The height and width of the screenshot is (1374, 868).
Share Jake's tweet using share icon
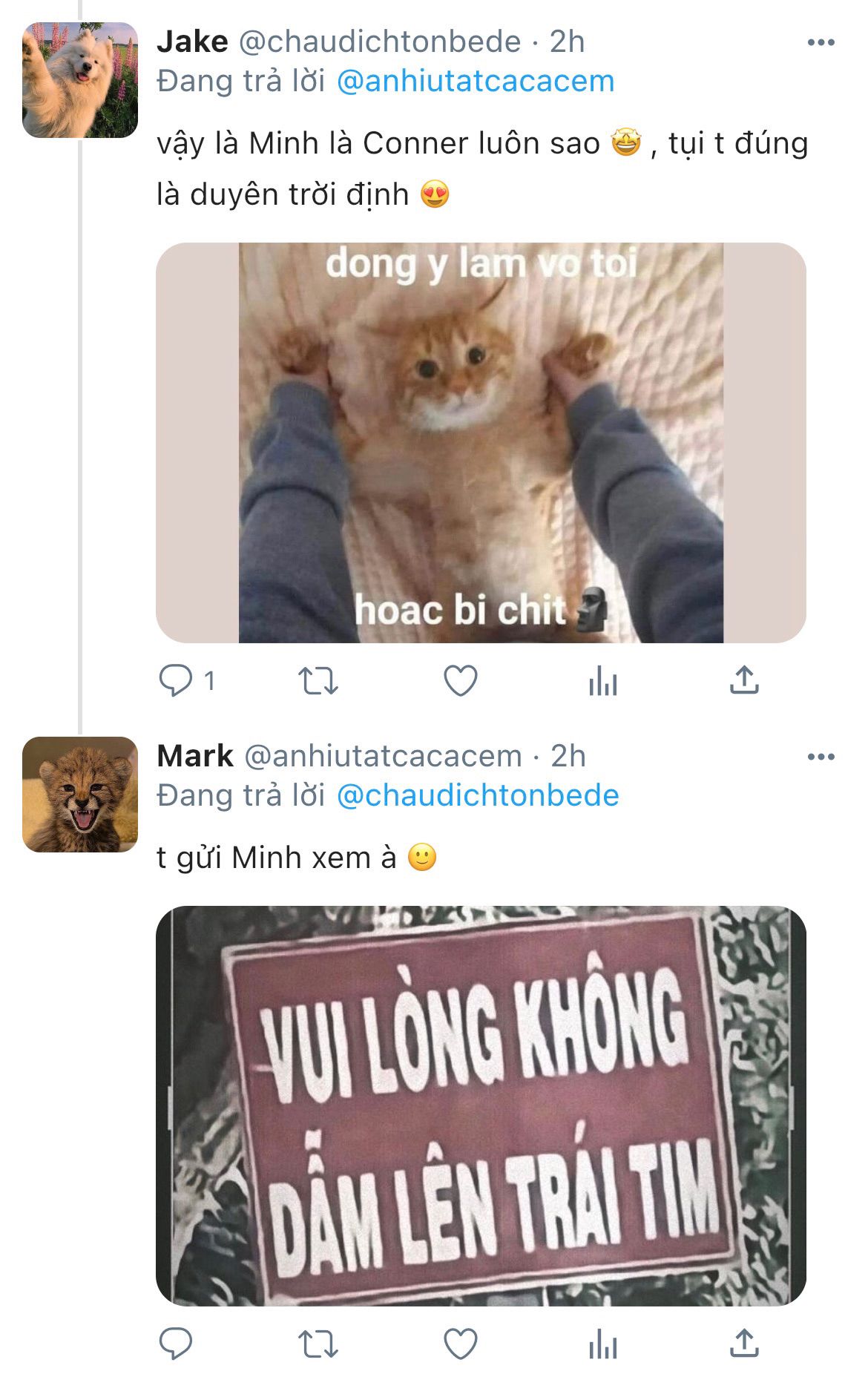click(744, 680)
